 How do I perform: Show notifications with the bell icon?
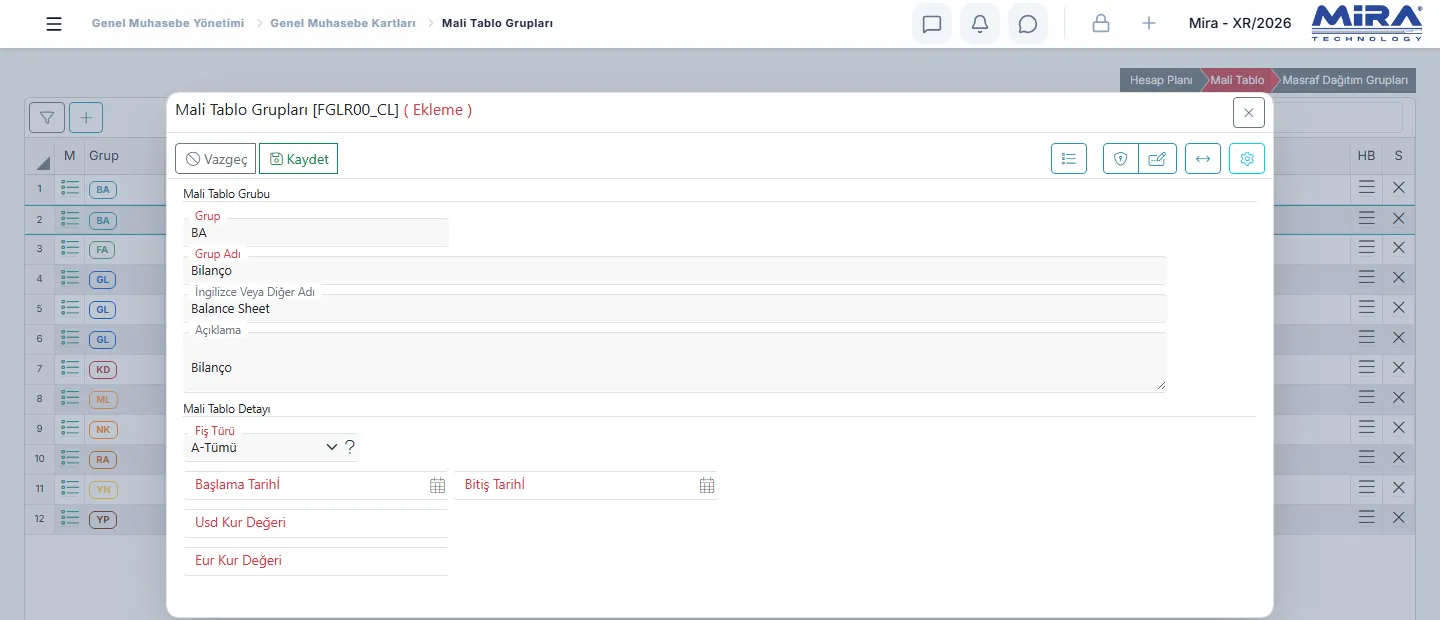(980, 24)
